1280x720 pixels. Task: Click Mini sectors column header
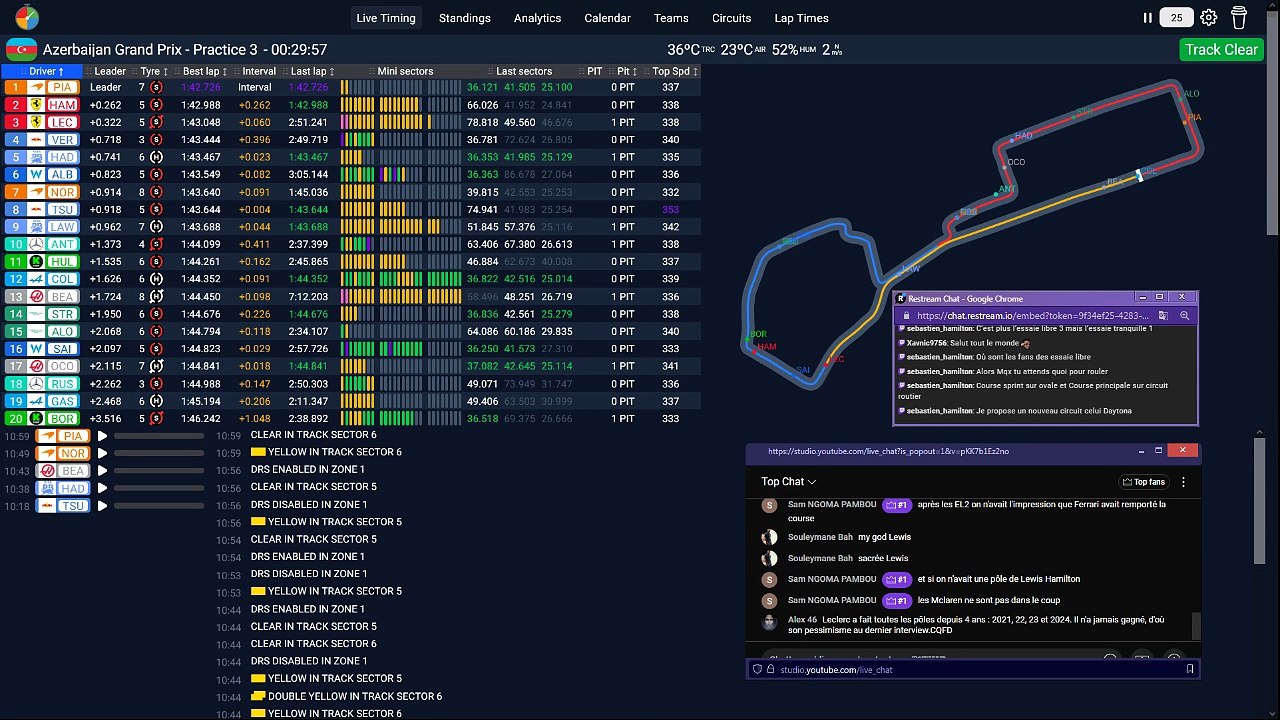pos(405,71)
